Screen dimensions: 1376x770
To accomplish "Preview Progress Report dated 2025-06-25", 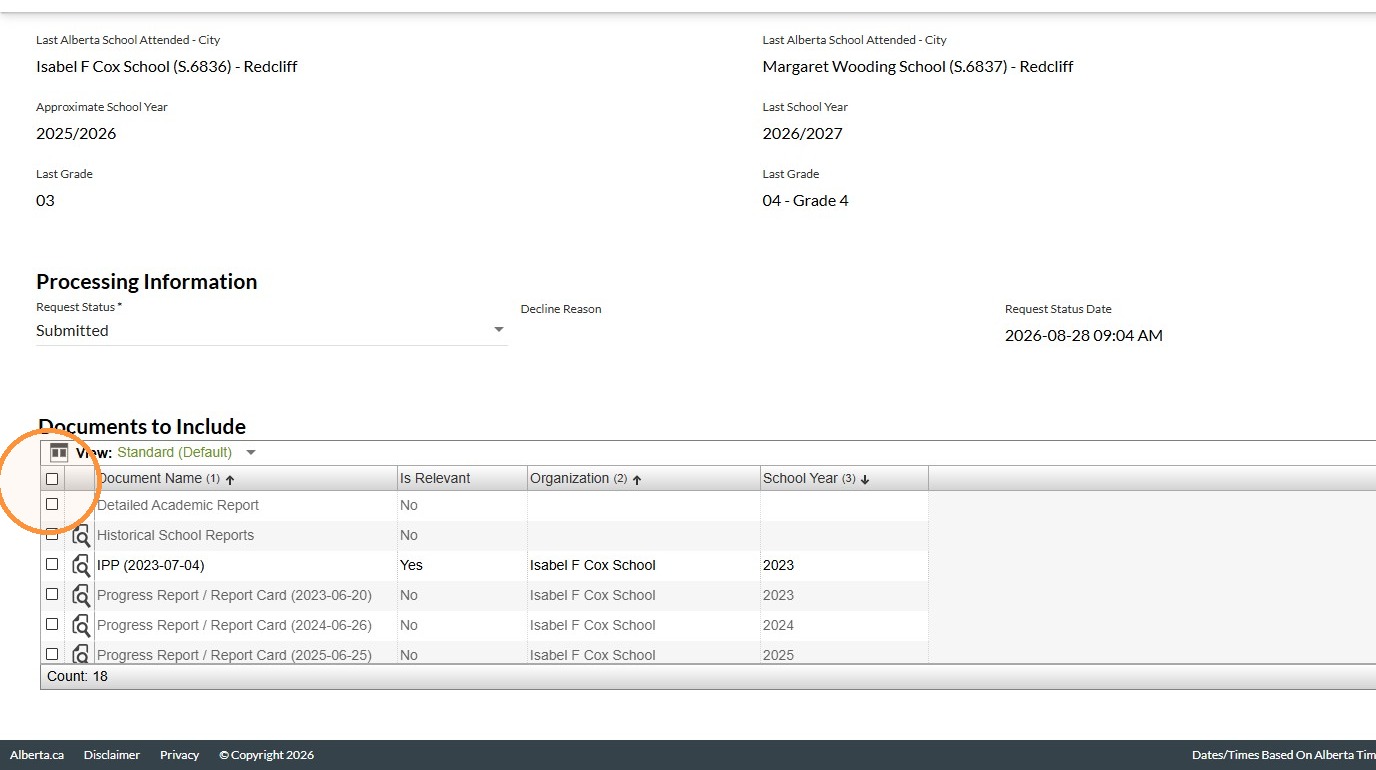I will point(81,654).
